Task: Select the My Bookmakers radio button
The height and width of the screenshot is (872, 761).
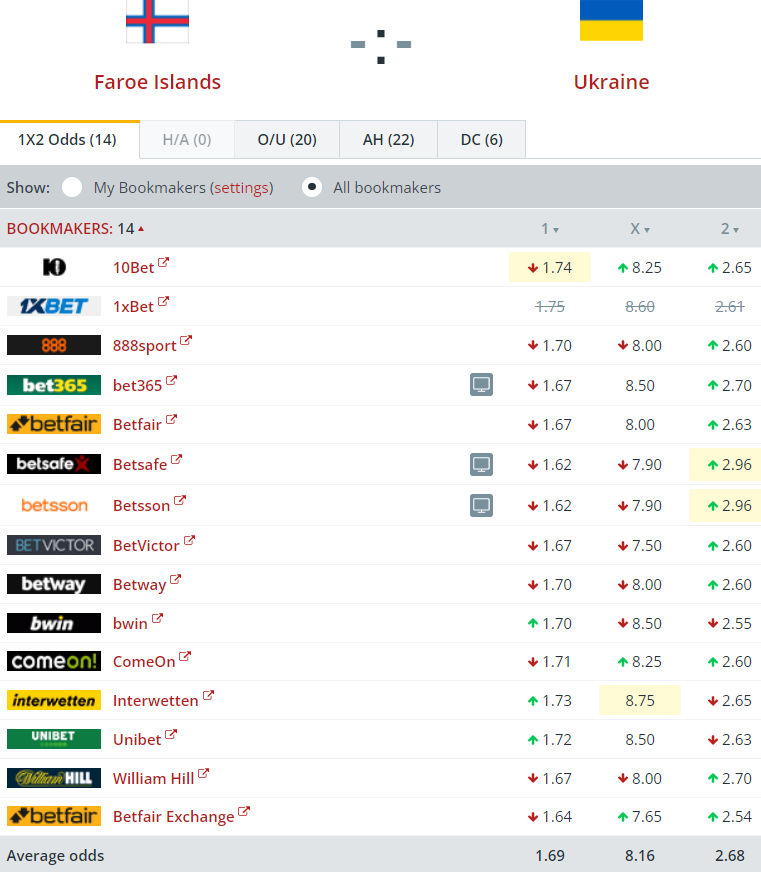Action: tap(72, 187)
